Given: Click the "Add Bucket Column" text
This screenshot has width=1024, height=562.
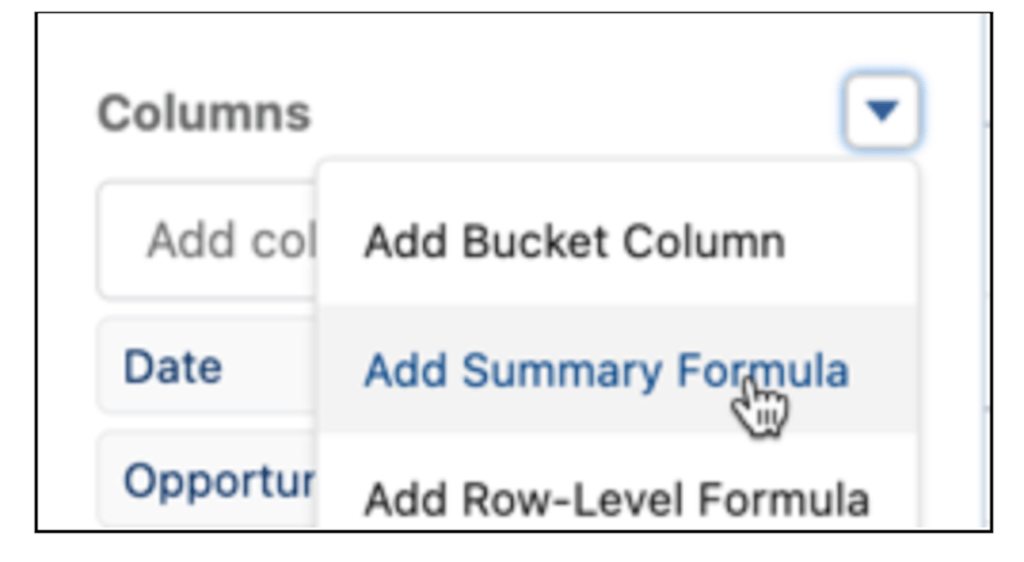Looking at the screenshot, I should tap(574, 242).
